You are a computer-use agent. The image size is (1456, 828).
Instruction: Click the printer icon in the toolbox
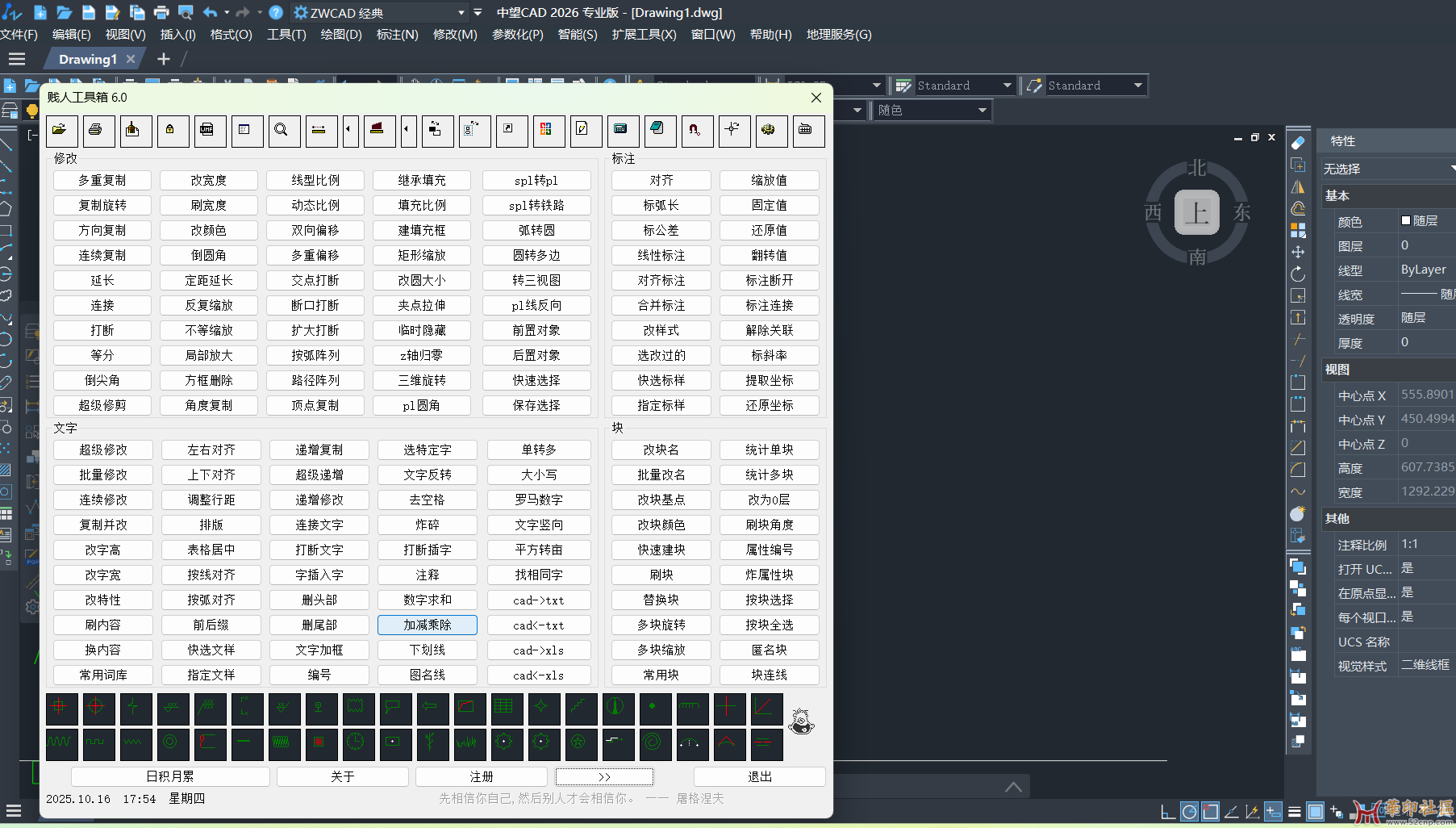click(96, 131)
